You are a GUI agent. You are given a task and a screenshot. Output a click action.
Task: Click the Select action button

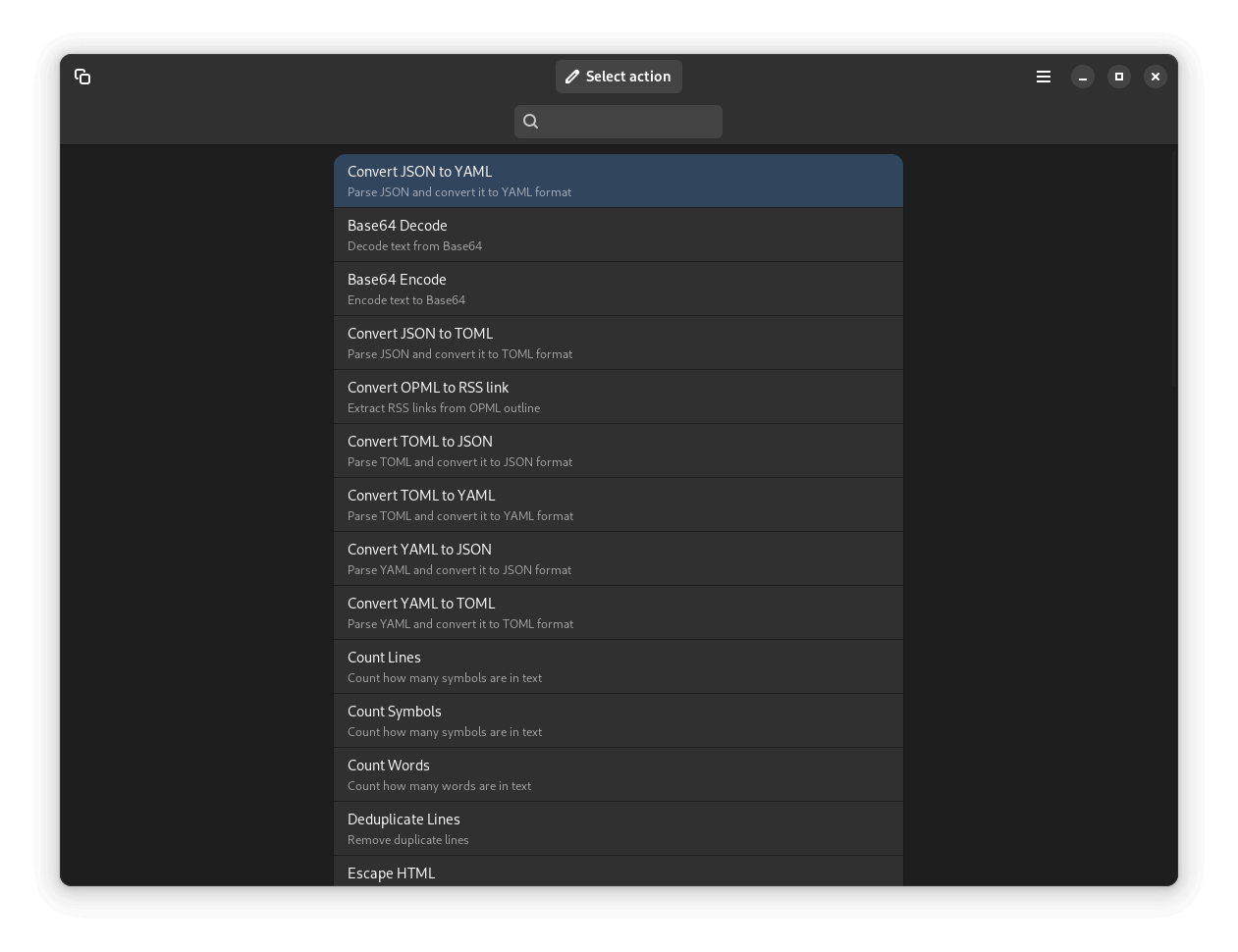tap(619, 77)
